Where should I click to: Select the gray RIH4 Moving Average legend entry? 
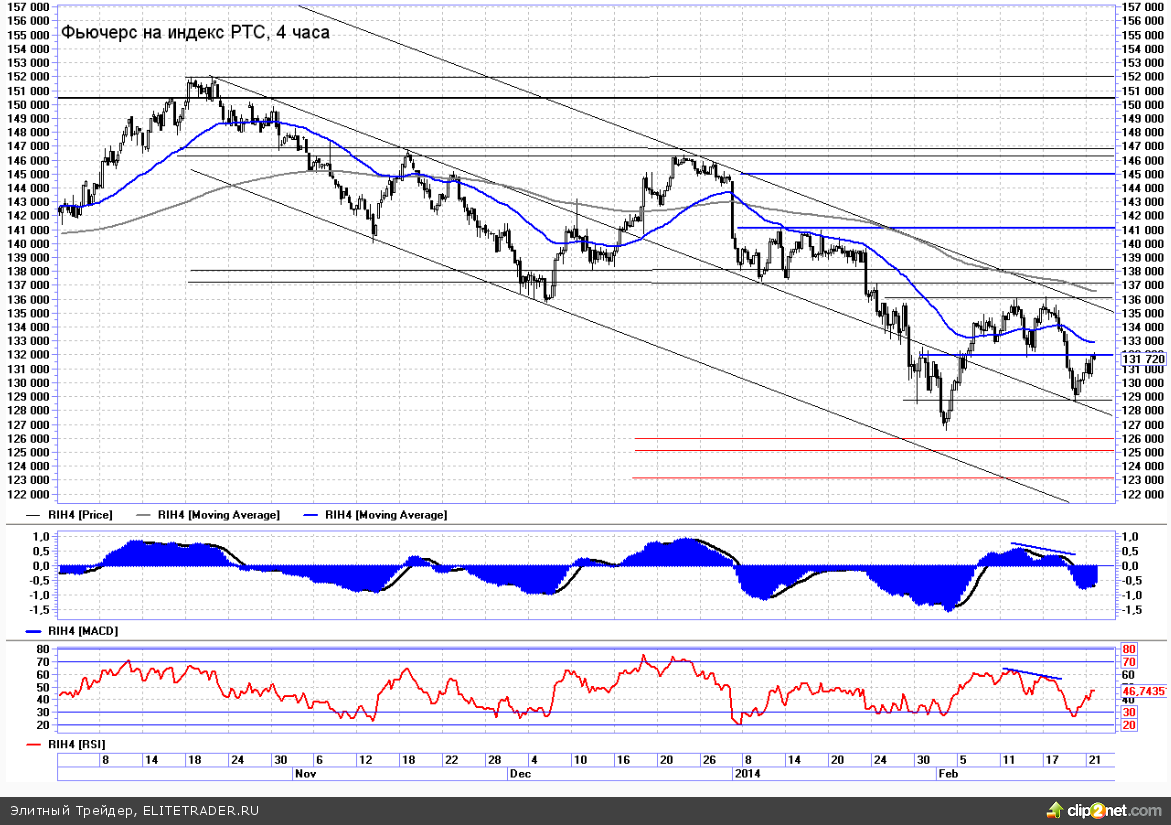212,514
